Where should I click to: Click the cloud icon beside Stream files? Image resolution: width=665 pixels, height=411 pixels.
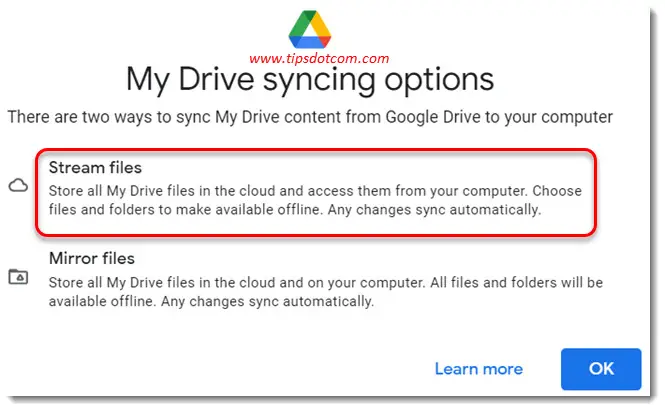pos(18,186)
